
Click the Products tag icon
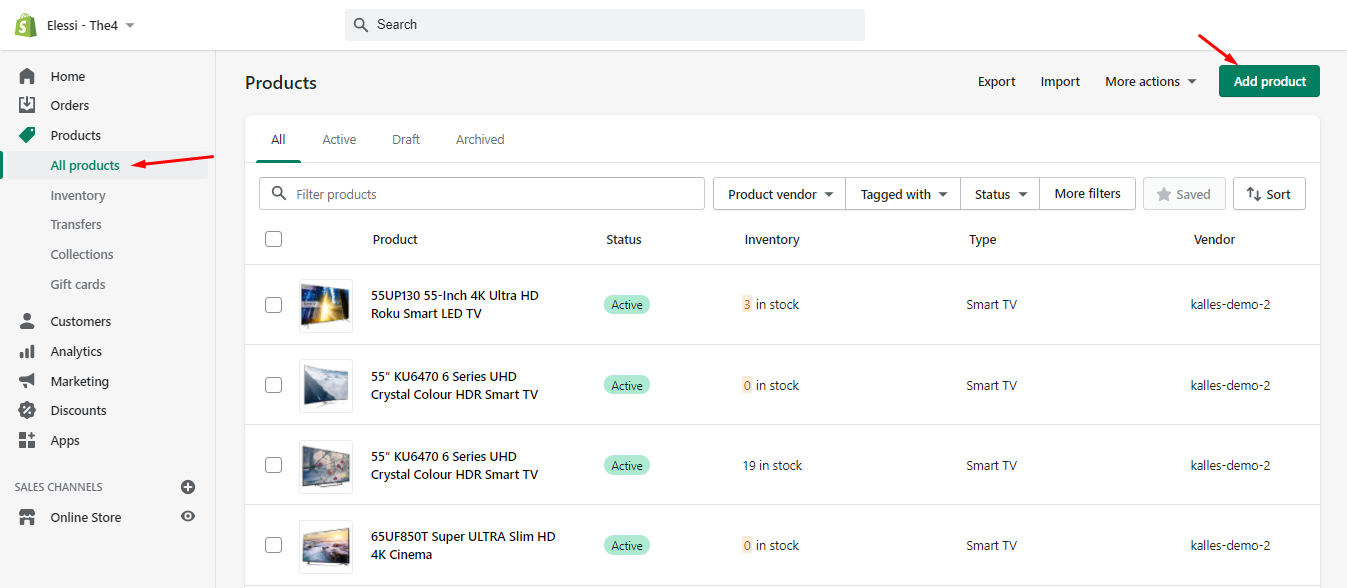pos(27,135)
